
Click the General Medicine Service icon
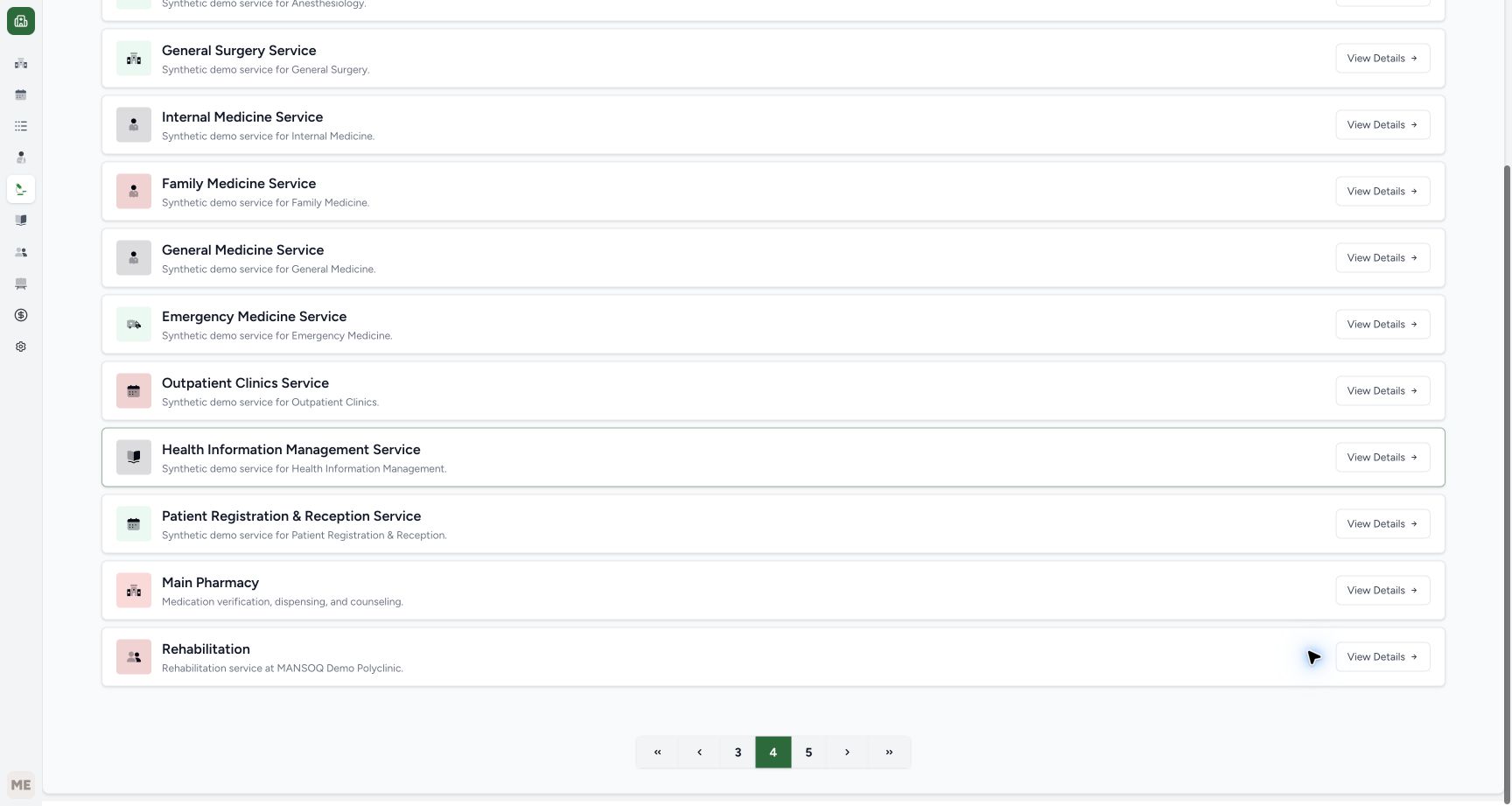(134, 258)
